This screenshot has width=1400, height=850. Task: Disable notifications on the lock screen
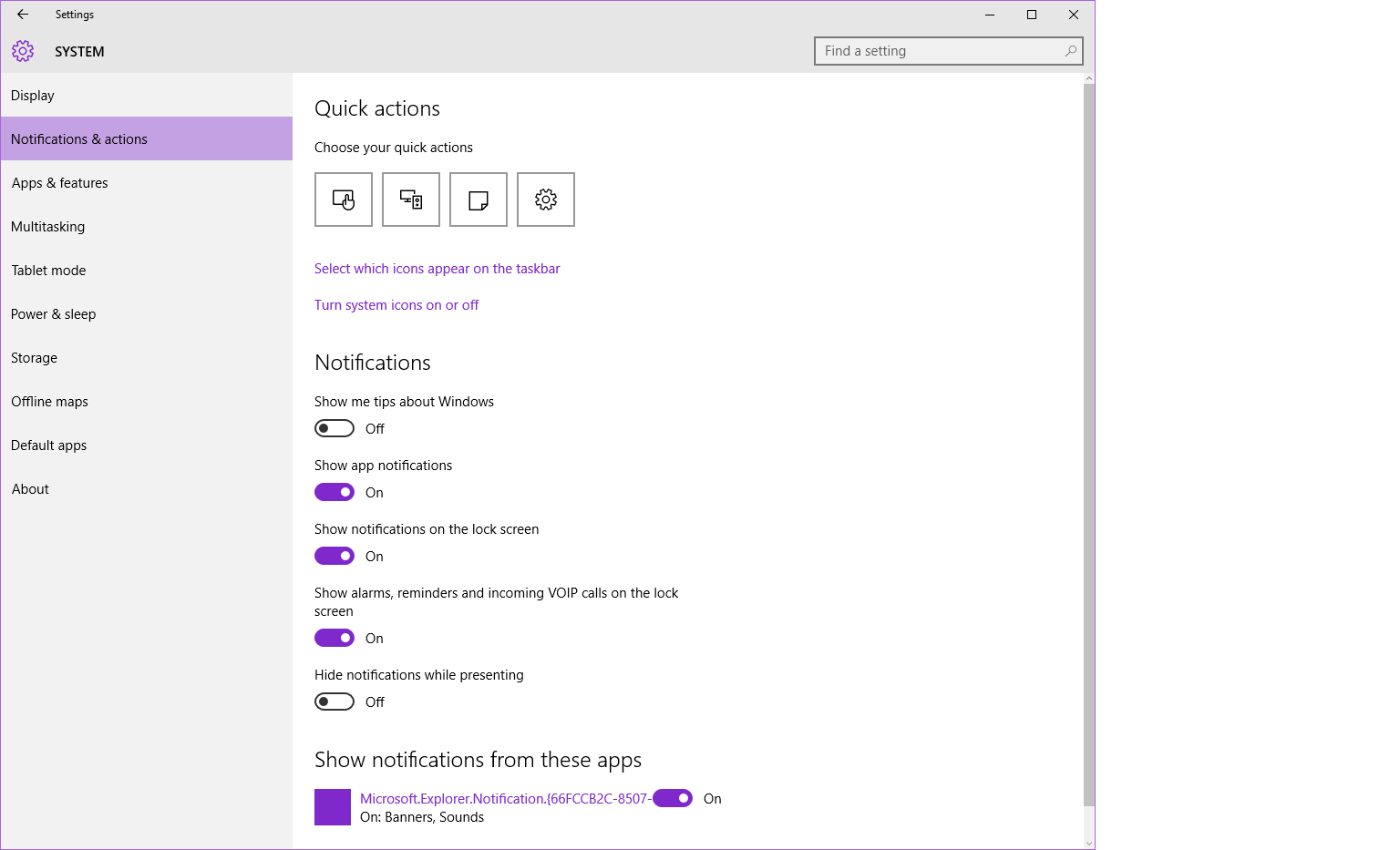335,556
